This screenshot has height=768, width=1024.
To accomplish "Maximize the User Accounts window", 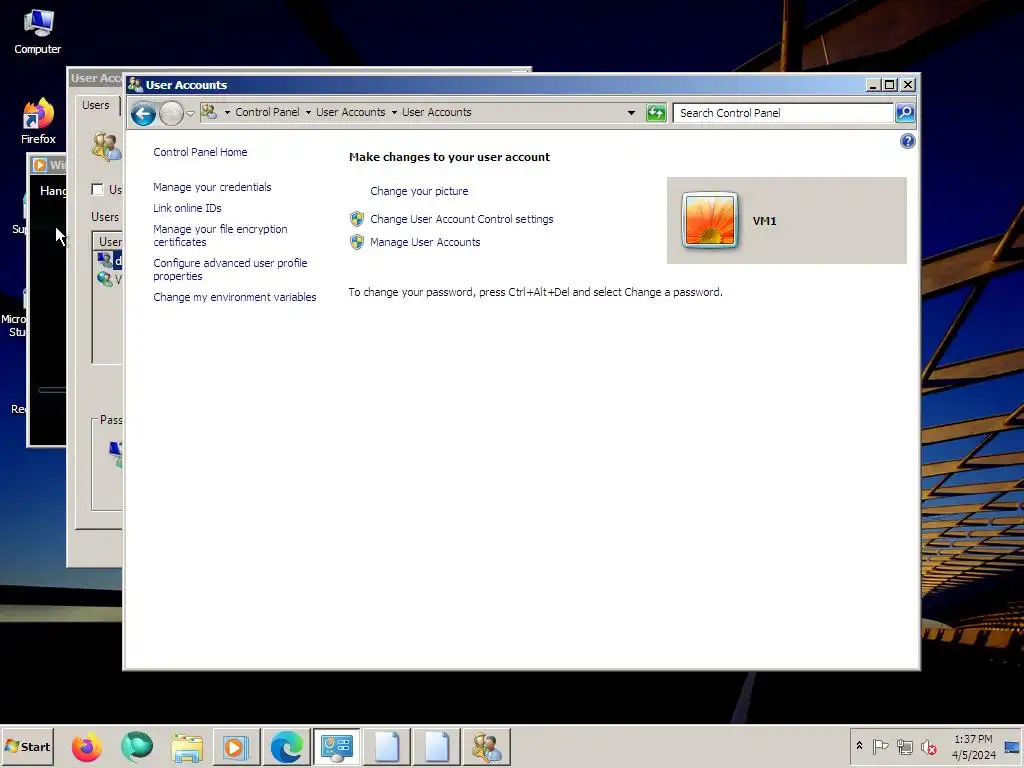I will 889,85.
